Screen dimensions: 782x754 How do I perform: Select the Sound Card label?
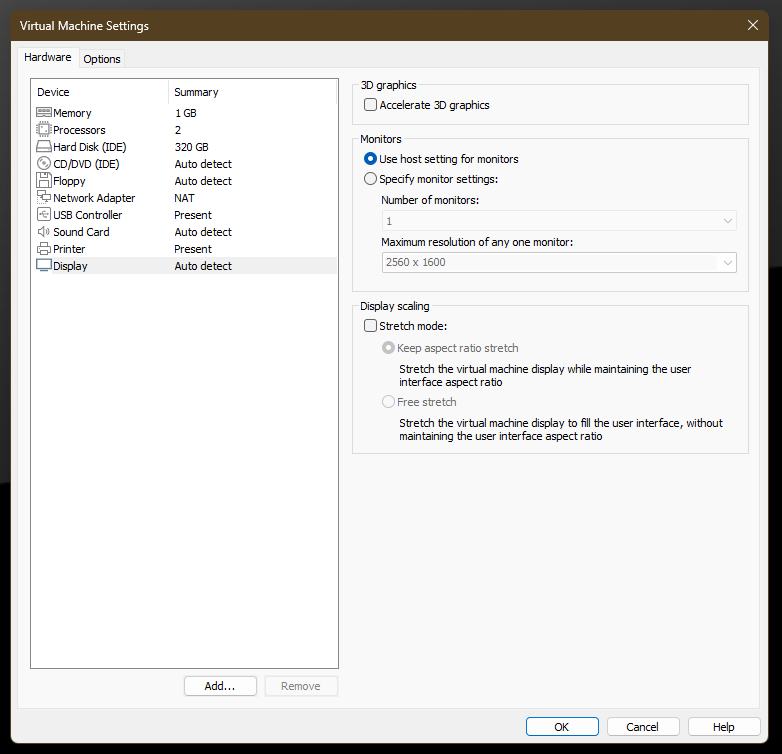(x=81, y=232)
